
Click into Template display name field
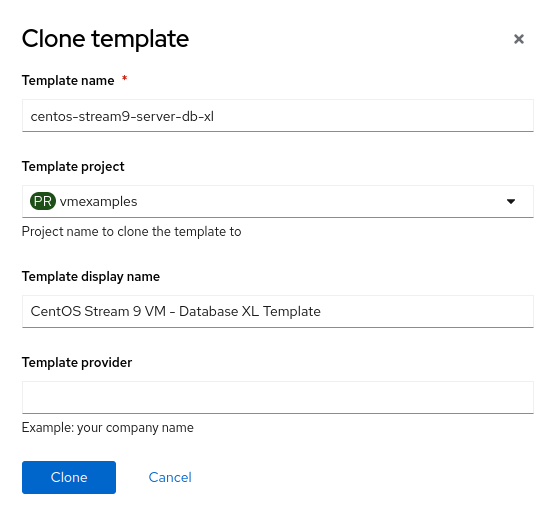tap(278, 311)
